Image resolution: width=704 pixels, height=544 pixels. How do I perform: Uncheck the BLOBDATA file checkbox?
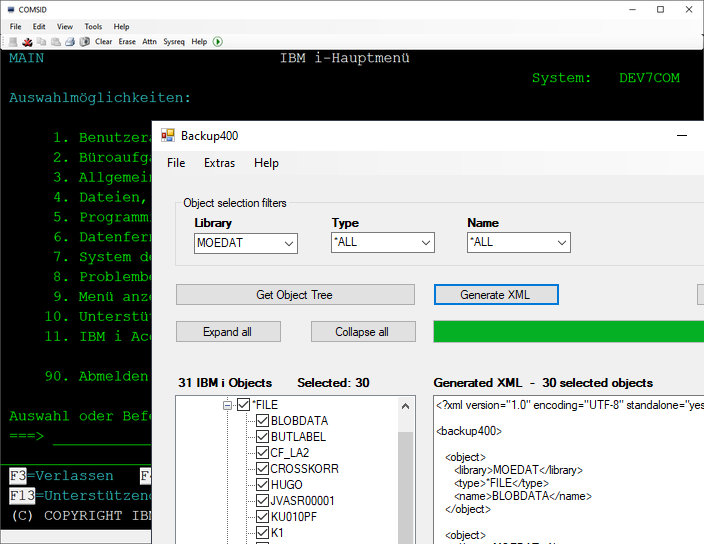[x=262, y=421]
